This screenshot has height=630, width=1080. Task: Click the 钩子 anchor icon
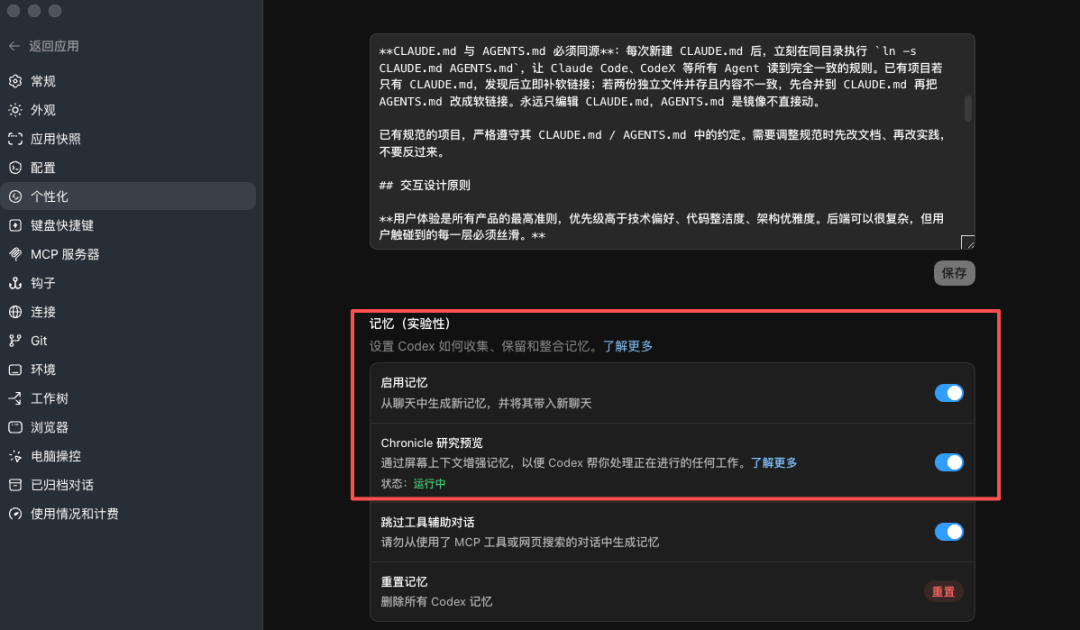15,284
